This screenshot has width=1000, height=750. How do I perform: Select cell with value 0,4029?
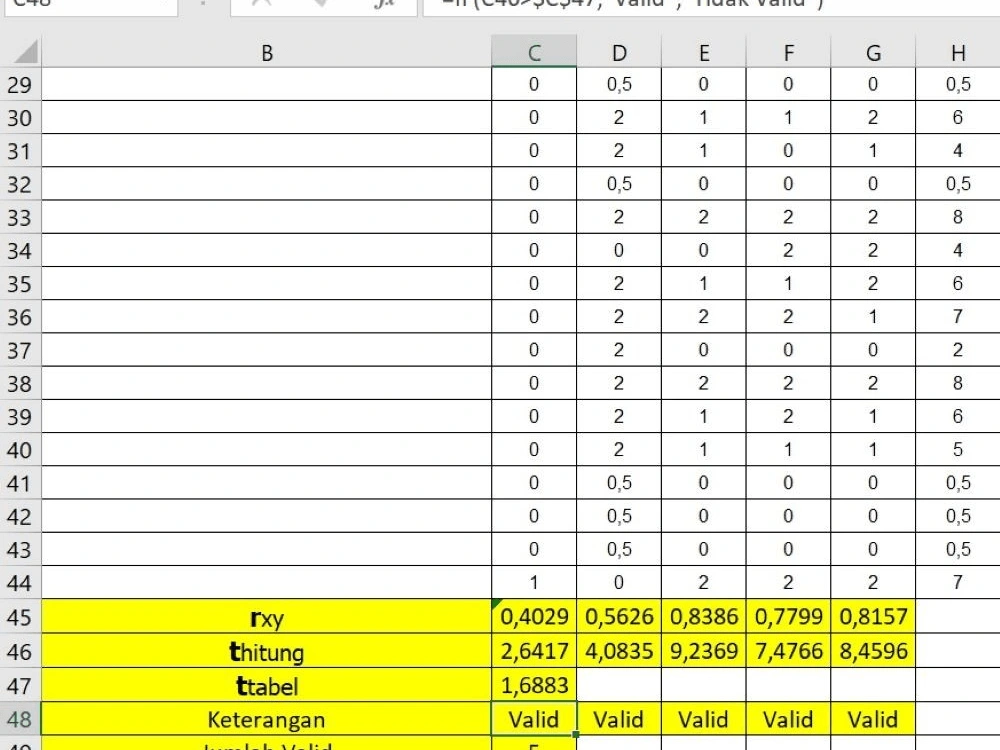pyautogui.click(x=534, y=616)
